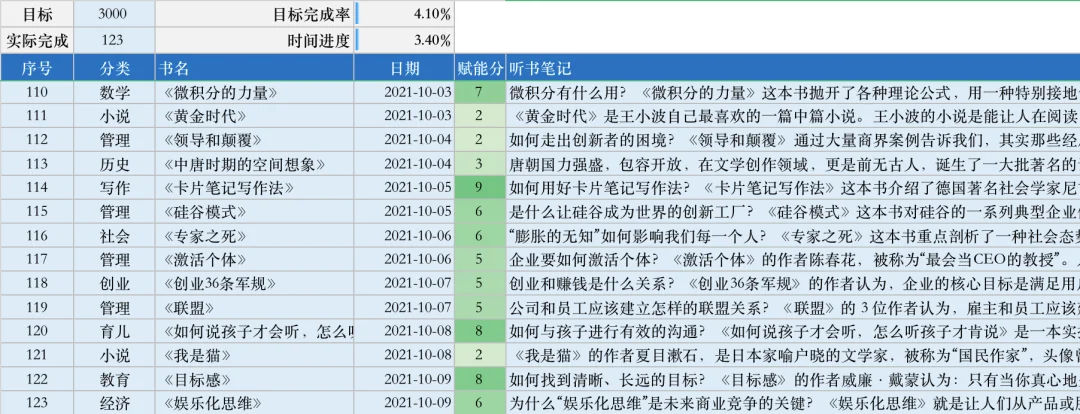This screenshot has height=414, width=1080.
Task: Open note starting 如何走出创新者的困境？
Action: (x=793, y=141)
